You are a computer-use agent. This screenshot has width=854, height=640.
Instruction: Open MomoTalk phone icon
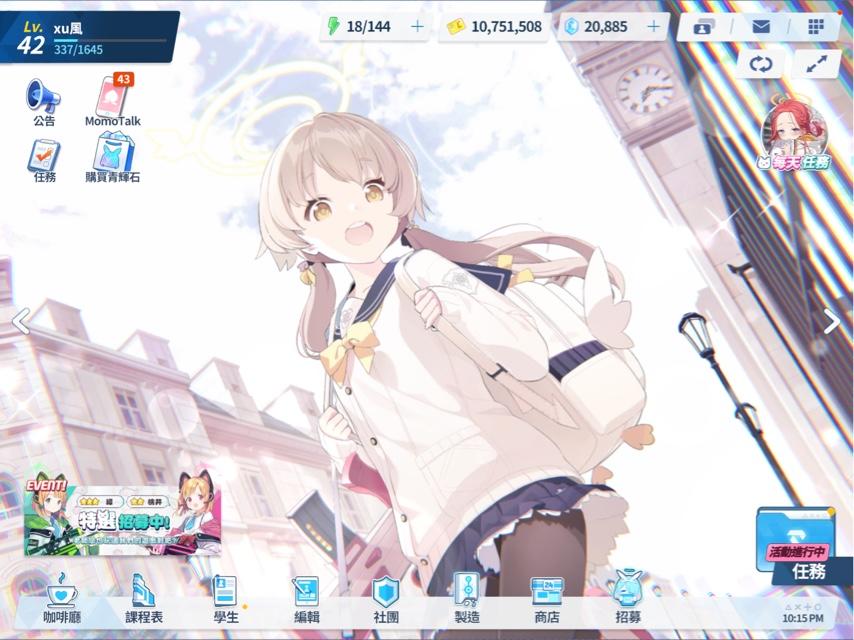(113, 101)
